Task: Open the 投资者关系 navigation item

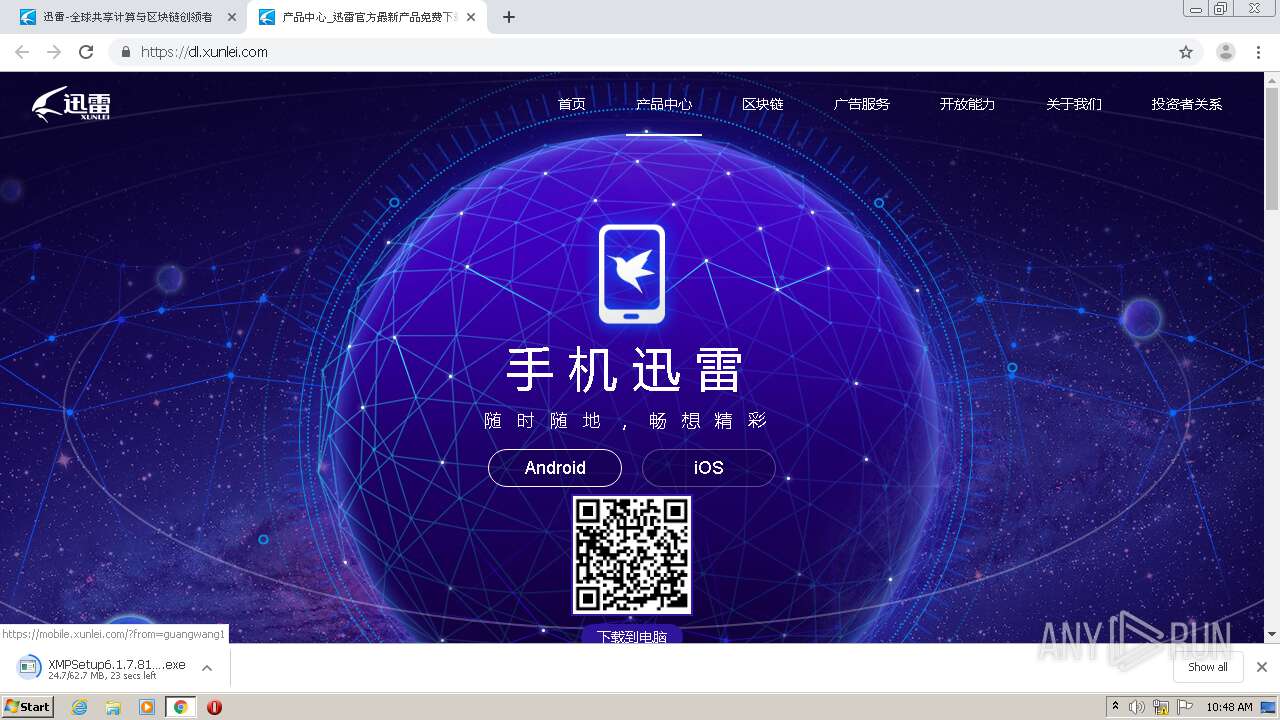Action: click(1187, 104)
